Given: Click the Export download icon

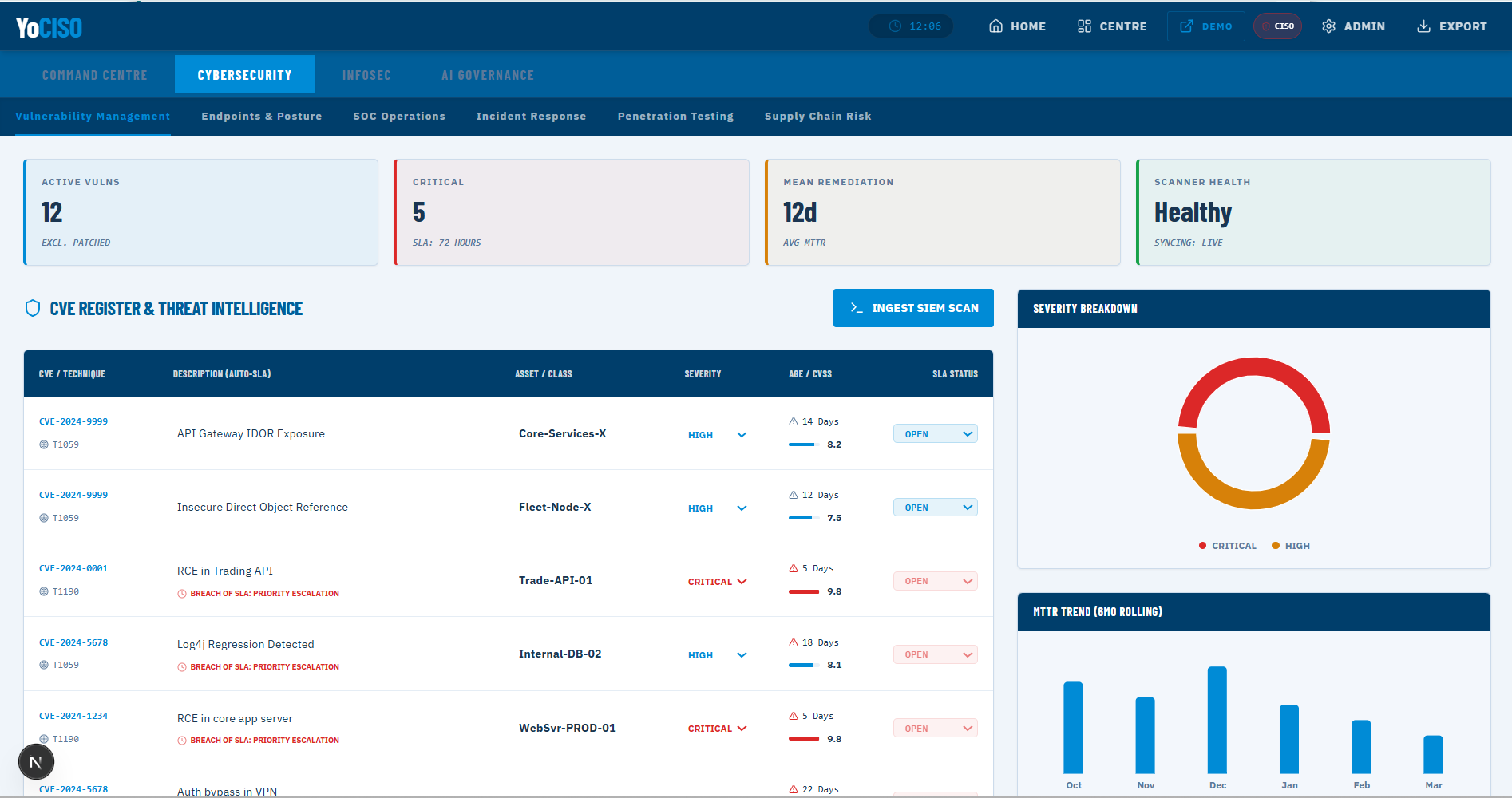Looking at the screenshot, I should tap(1423, 26).
